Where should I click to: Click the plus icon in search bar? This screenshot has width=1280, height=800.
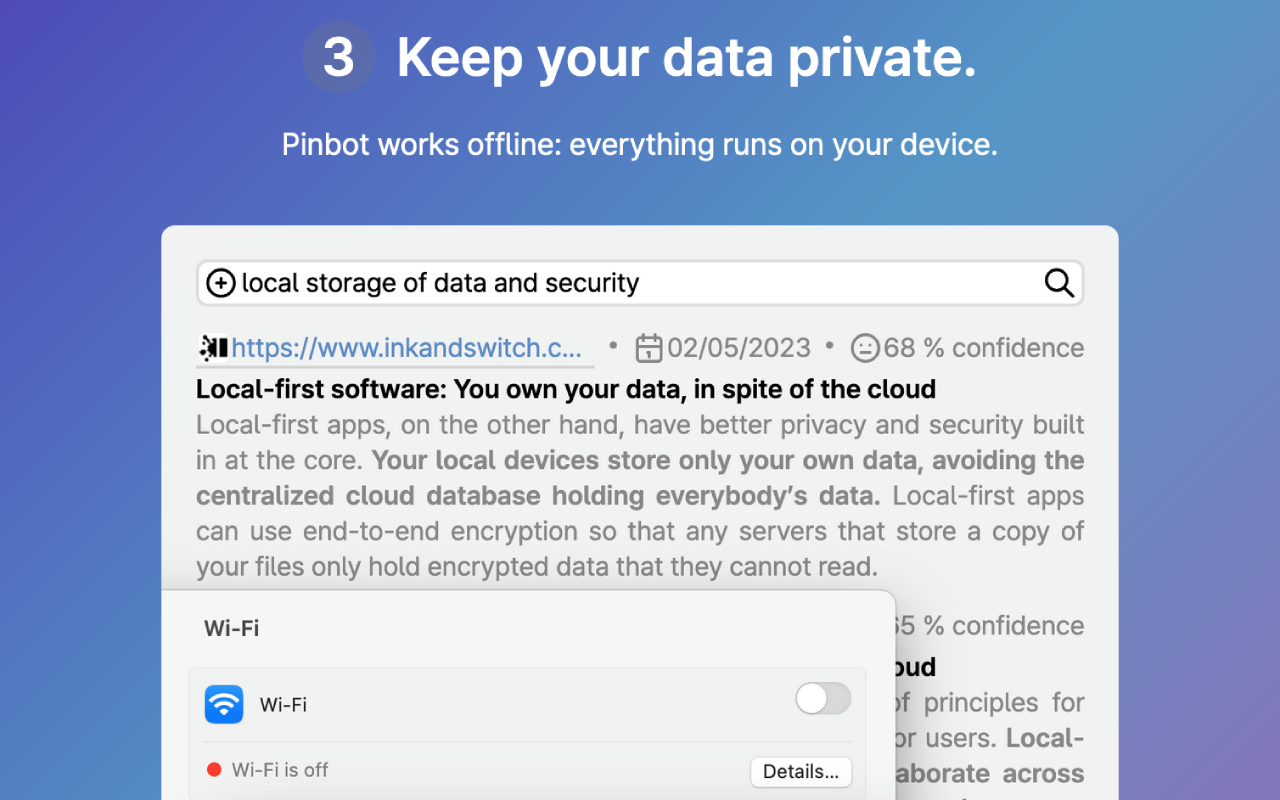tap(221, 283)
